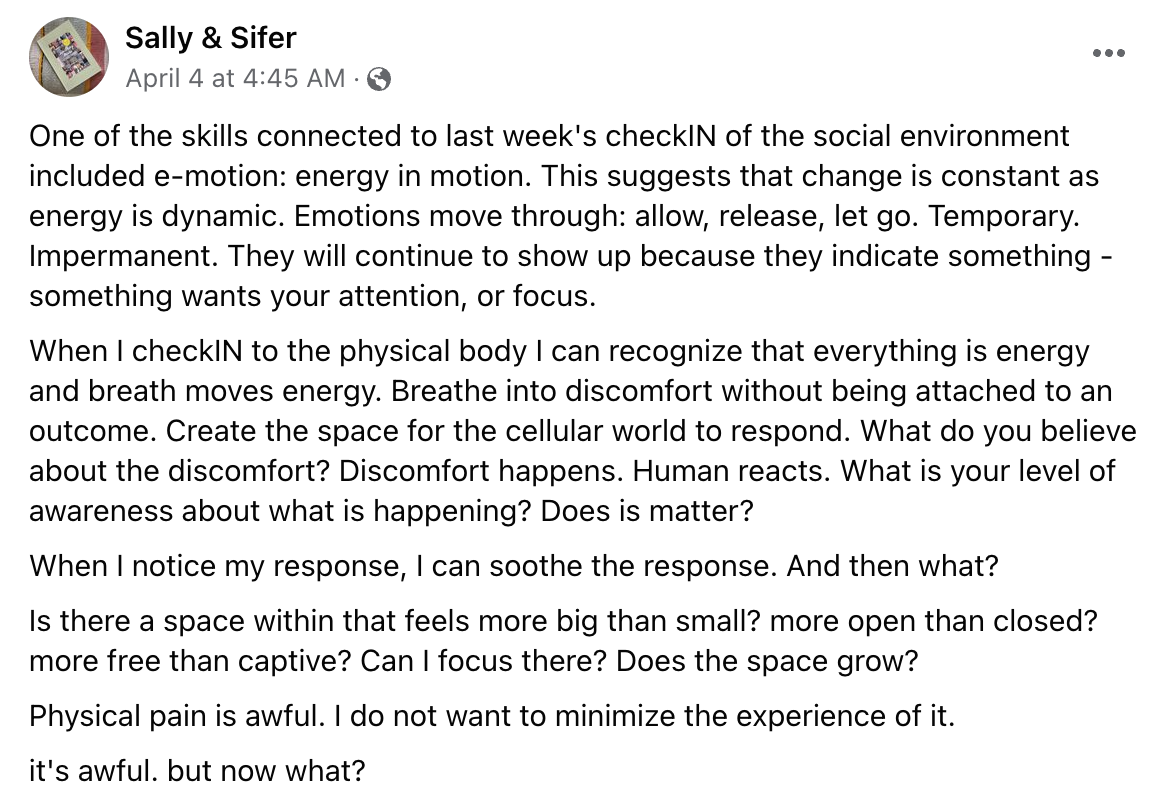
Task: Click the question "Does is matter?"
Action: click(x=646, y=511)
